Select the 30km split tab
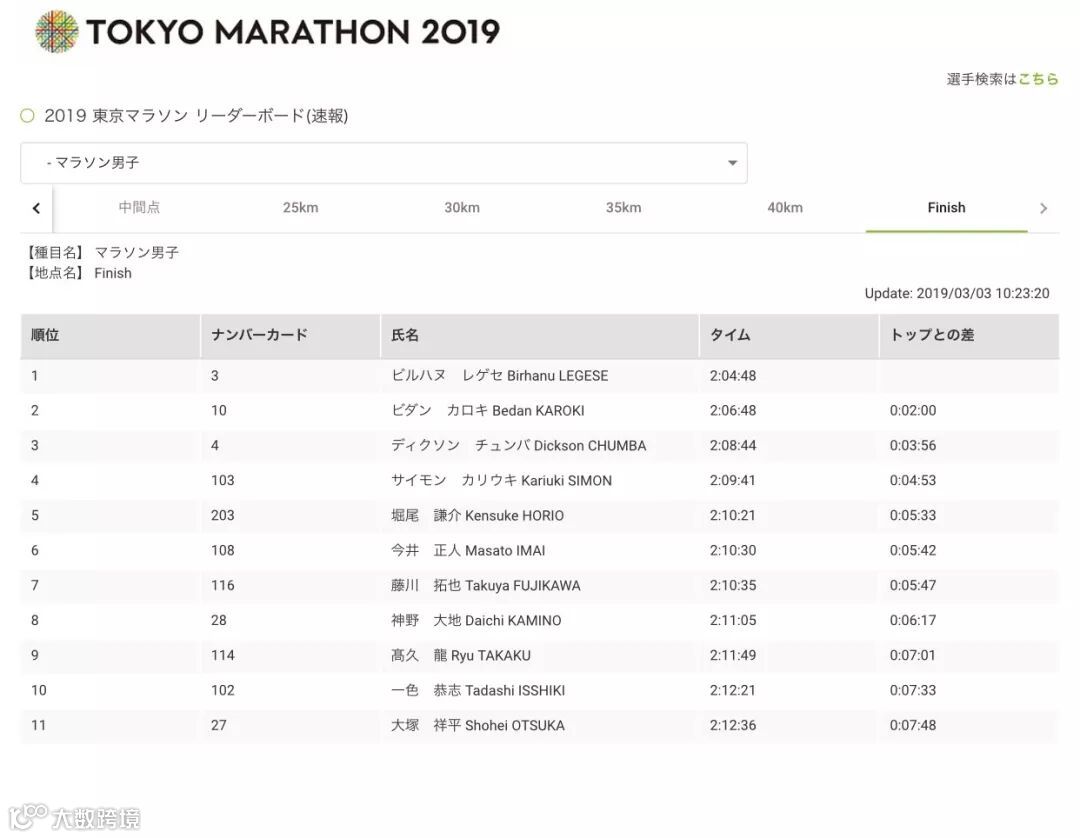Image resolution: width=1080 pixels, height=838 pixels. (x=462, y=208)
